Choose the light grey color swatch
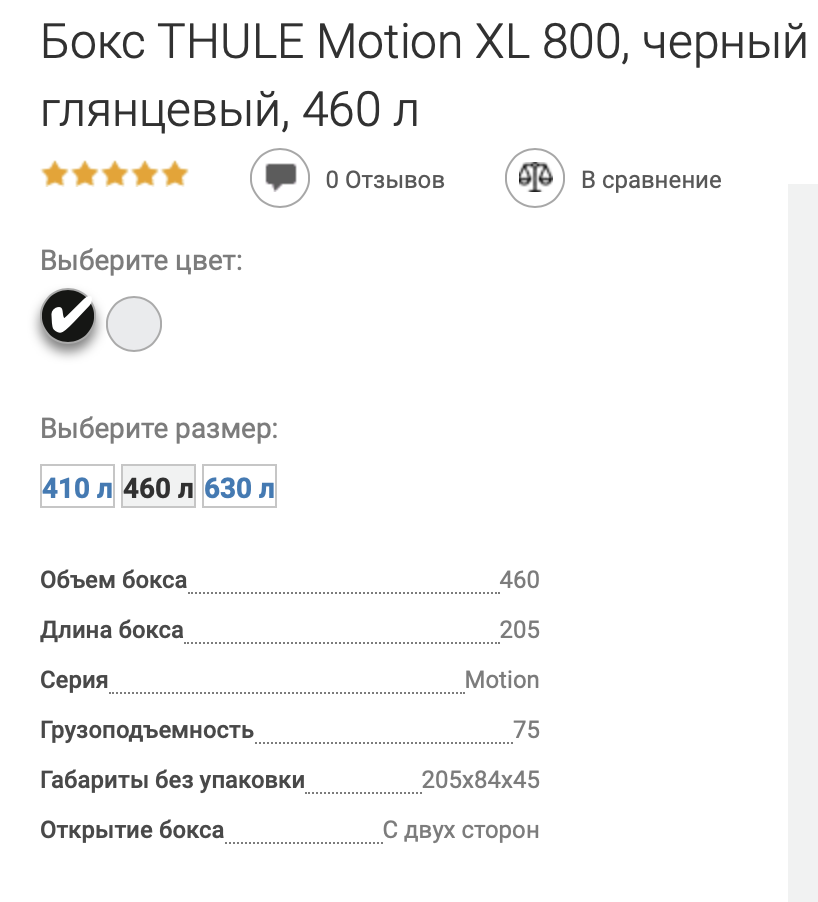 click(134, 324)
